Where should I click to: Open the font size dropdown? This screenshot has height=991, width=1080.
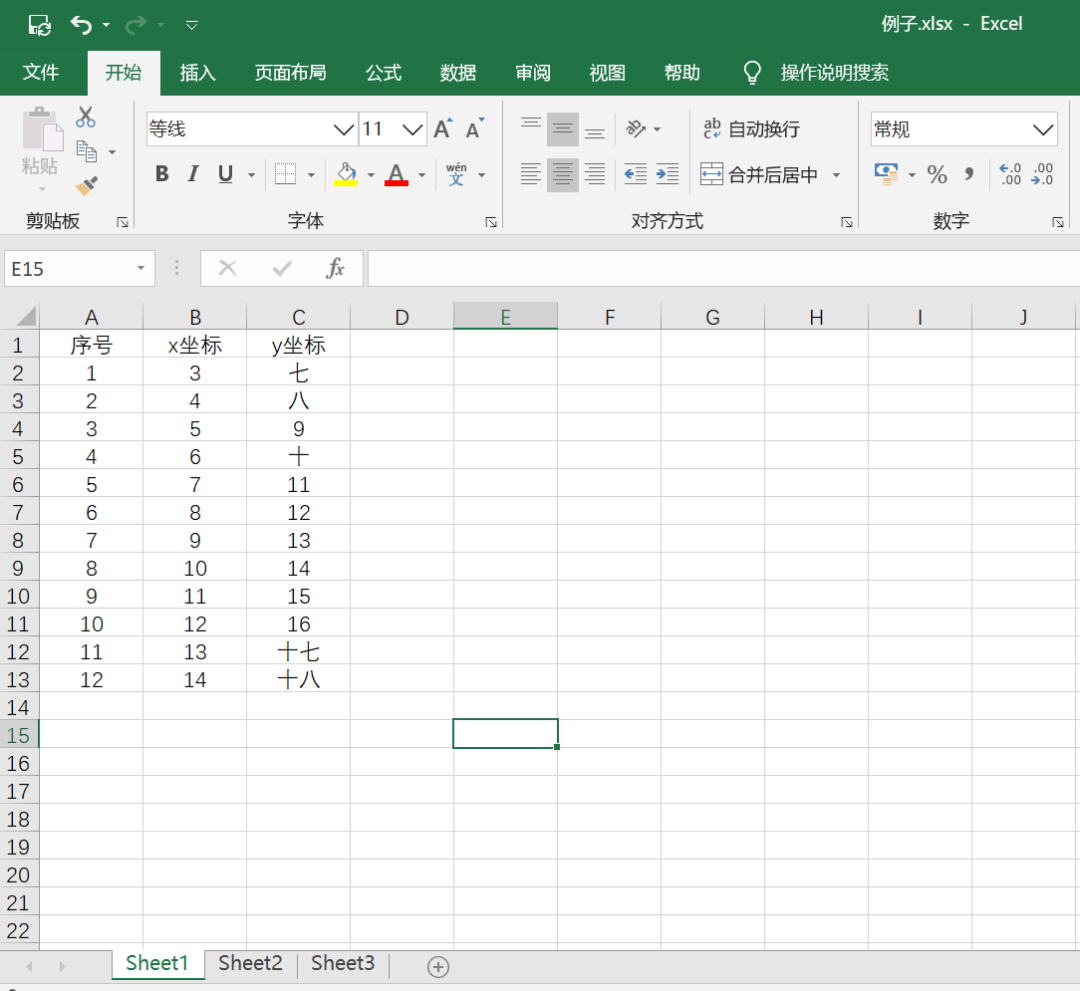[x=412, y=129]
